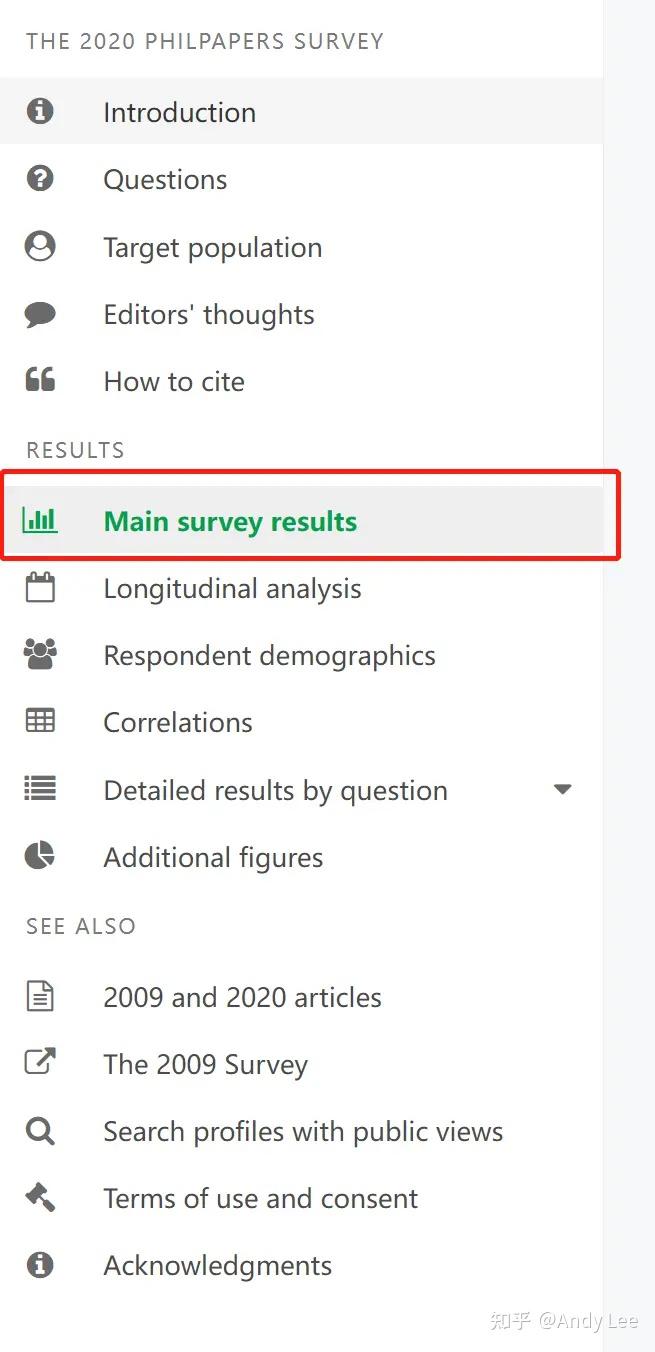Screen dimensions: 655x1352
Task: Select the calendar icon for Longitudinal analysis
Action: pos(40,588)
